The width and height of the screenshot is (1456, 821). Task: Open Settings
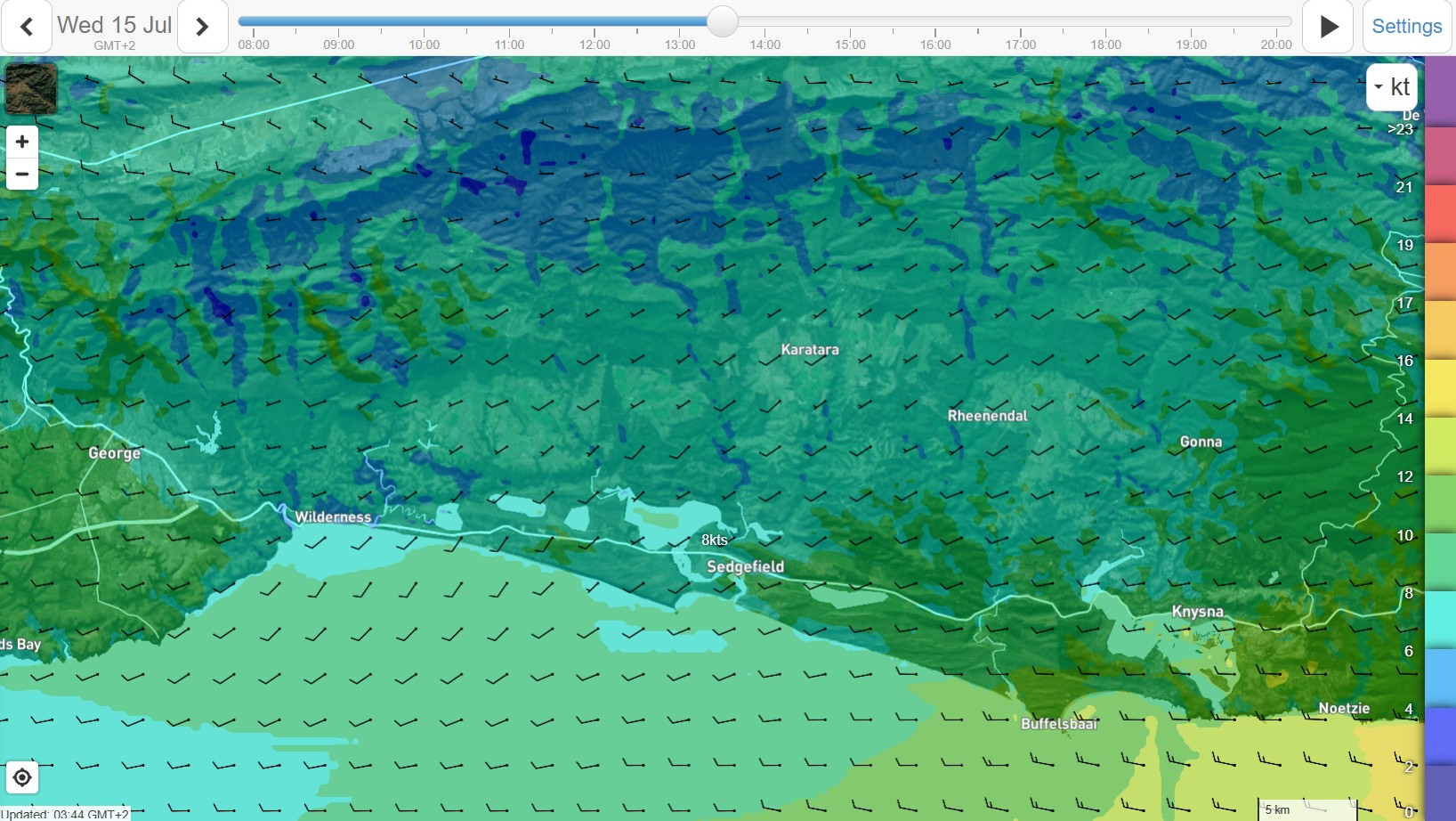click(x=1406, y=27)
